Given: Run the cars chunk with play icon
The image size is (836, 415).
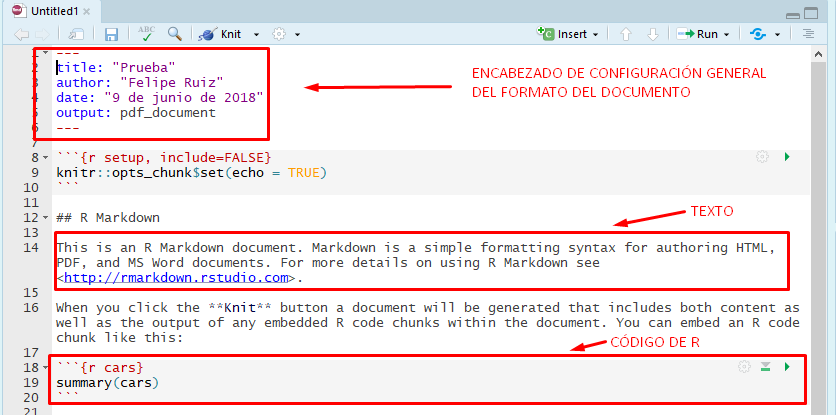Looking at the screenshot, I should [787, 367].
